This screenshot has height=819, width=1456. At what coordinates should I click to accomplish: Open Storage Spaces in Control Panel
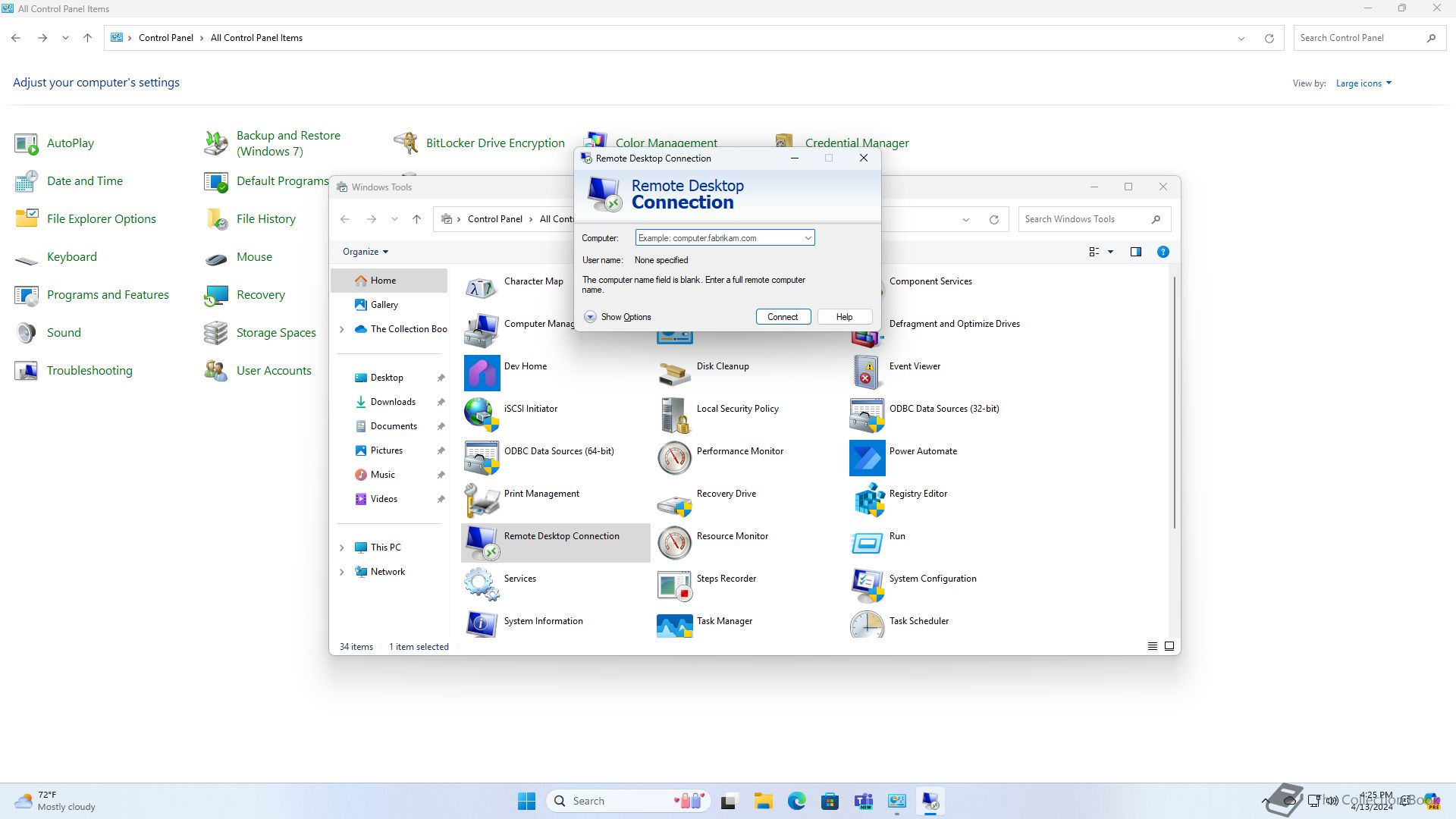coord(260,333)
